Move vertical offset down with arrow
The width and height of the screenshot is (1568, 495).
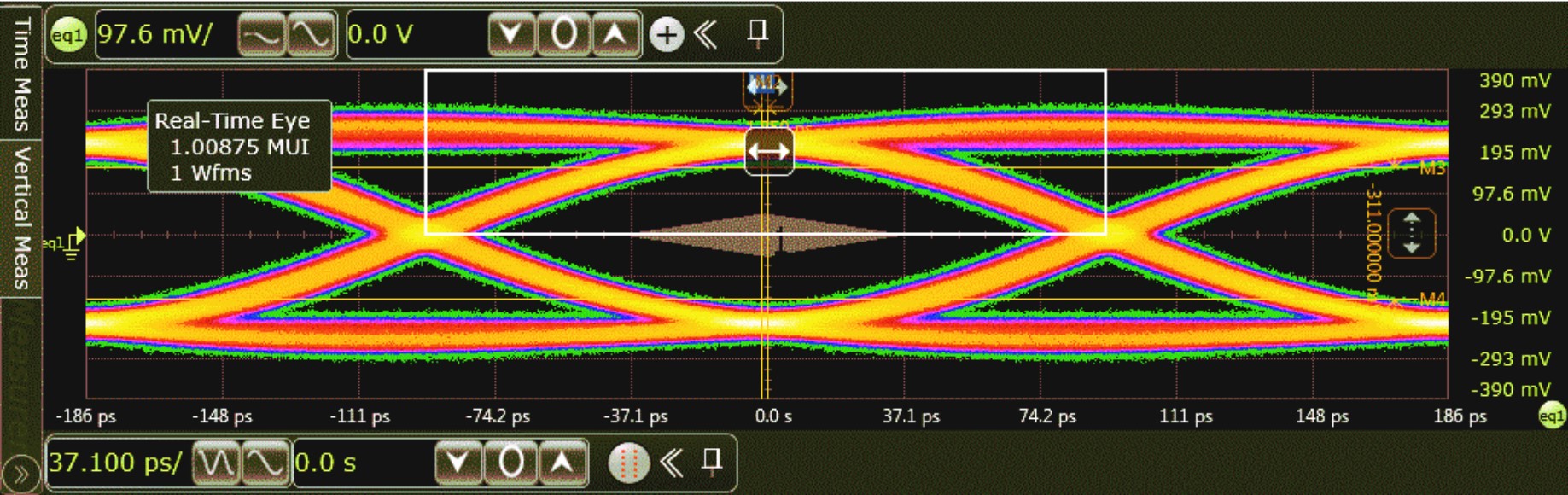(x=510, y=35)
